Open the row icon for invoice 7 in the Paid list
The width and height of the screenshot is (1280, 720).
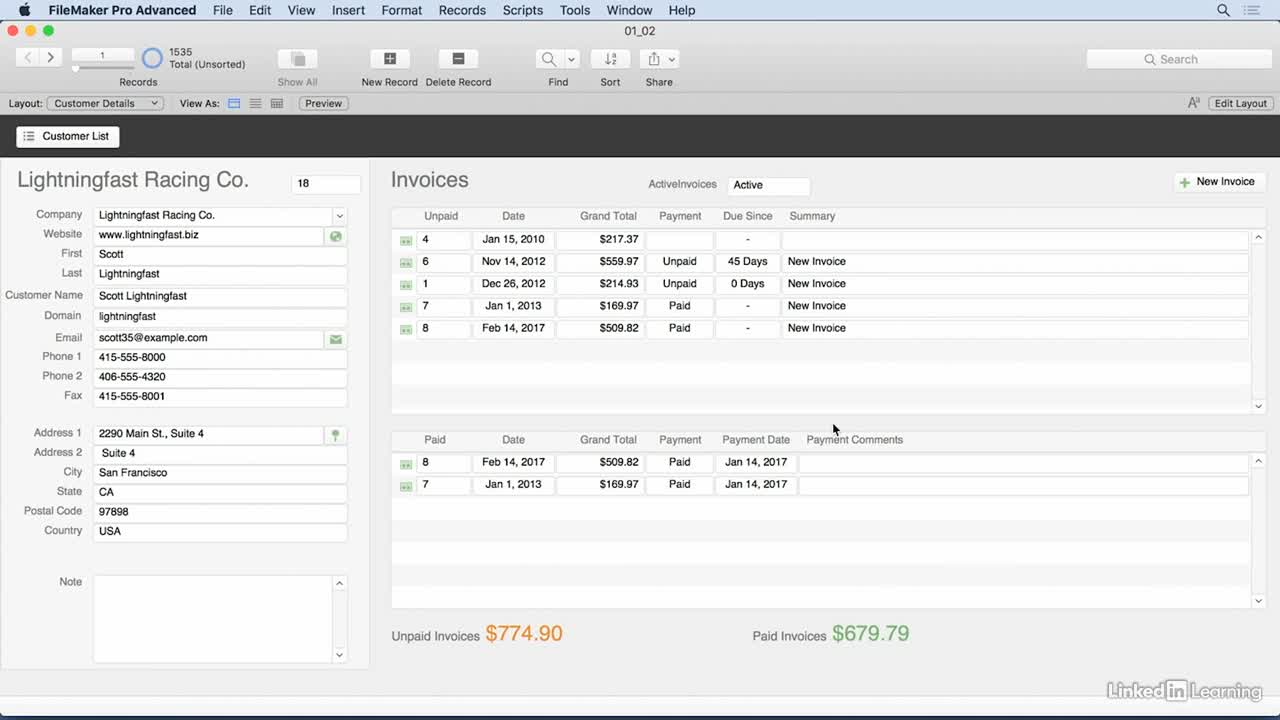pos(406,486)
